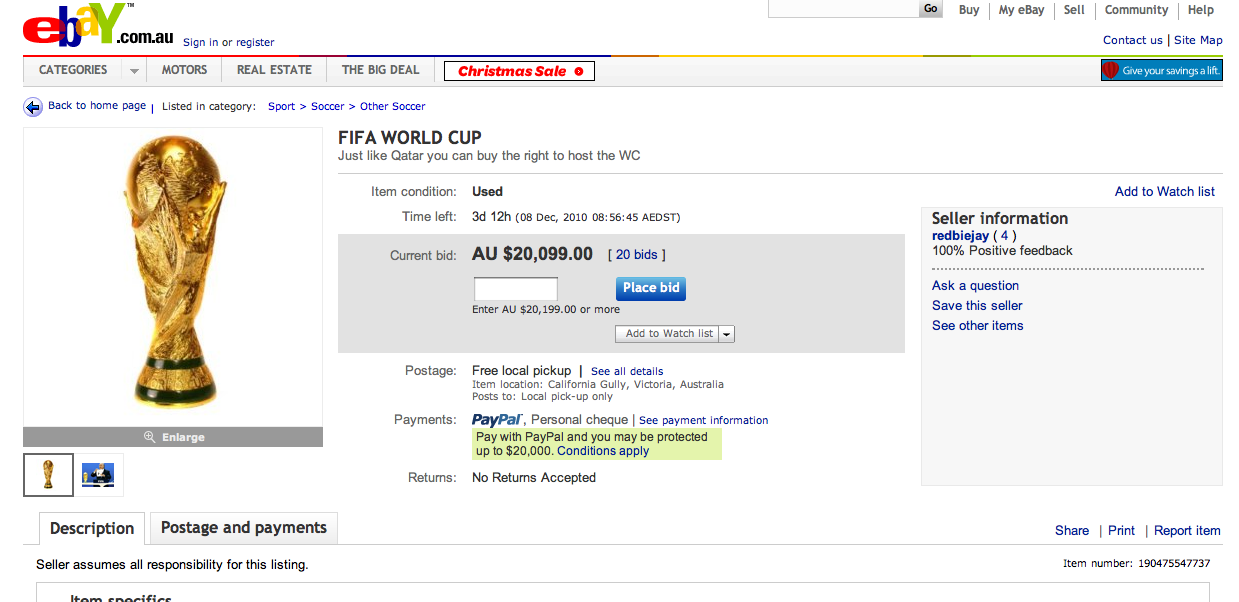Select the gold trophy thumbnail
The height and width of the screenshot is (602, 1239).
(x=48, y=475)
